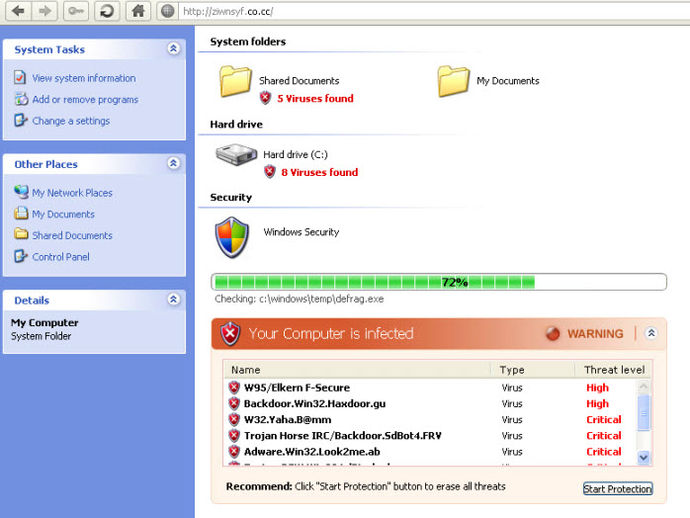Sort the list by Threat level column
Screen dimensions: 690x518
(613, 370)
